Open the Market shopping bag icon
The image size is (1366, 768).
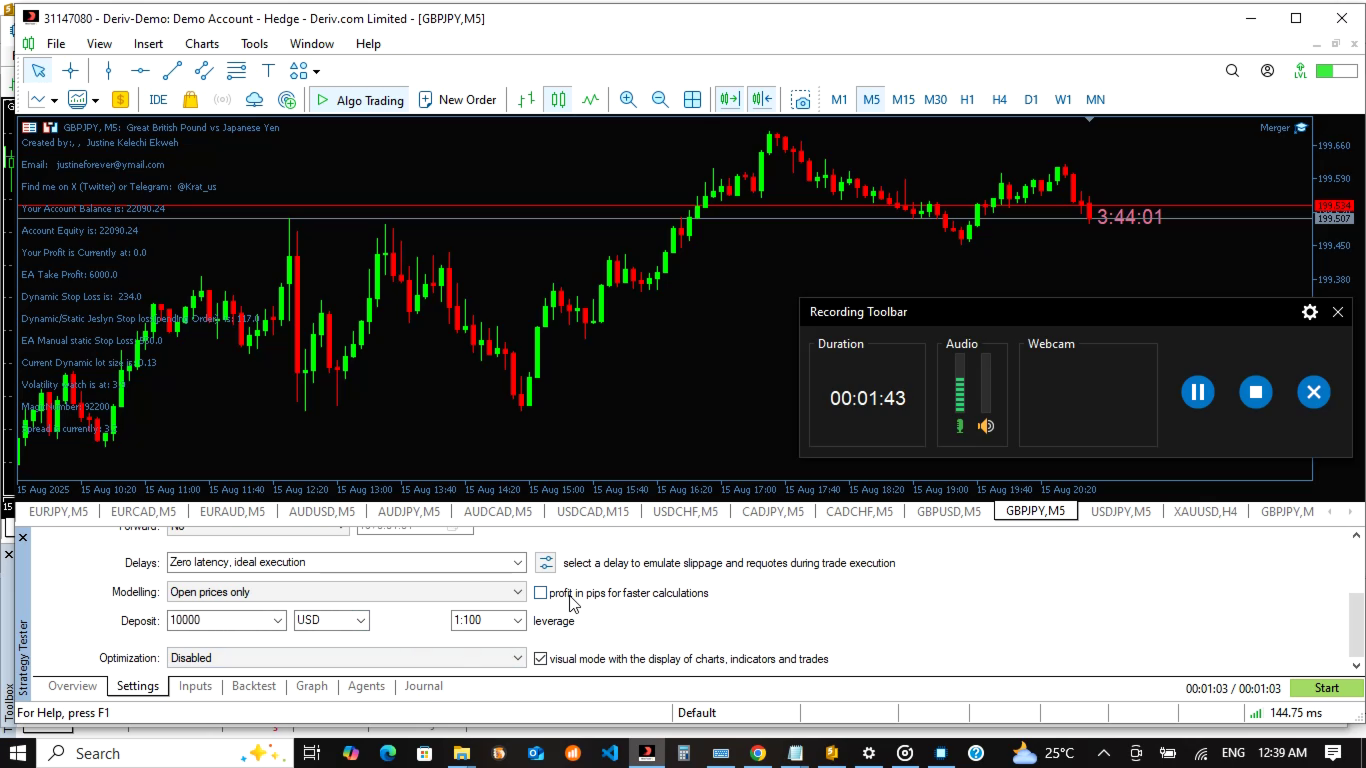point(190,100)
